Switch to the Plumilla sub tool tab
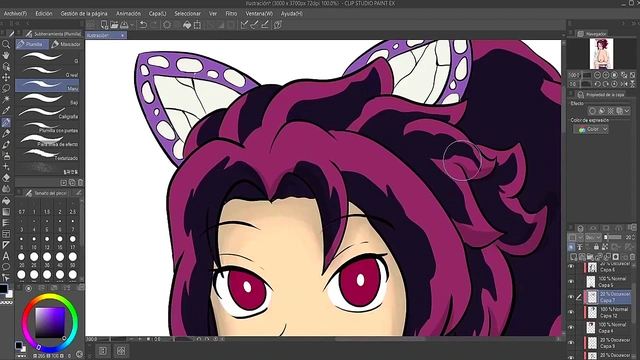Image resolution: width=640 pixels, height=360 pixels. click(32, 44)
